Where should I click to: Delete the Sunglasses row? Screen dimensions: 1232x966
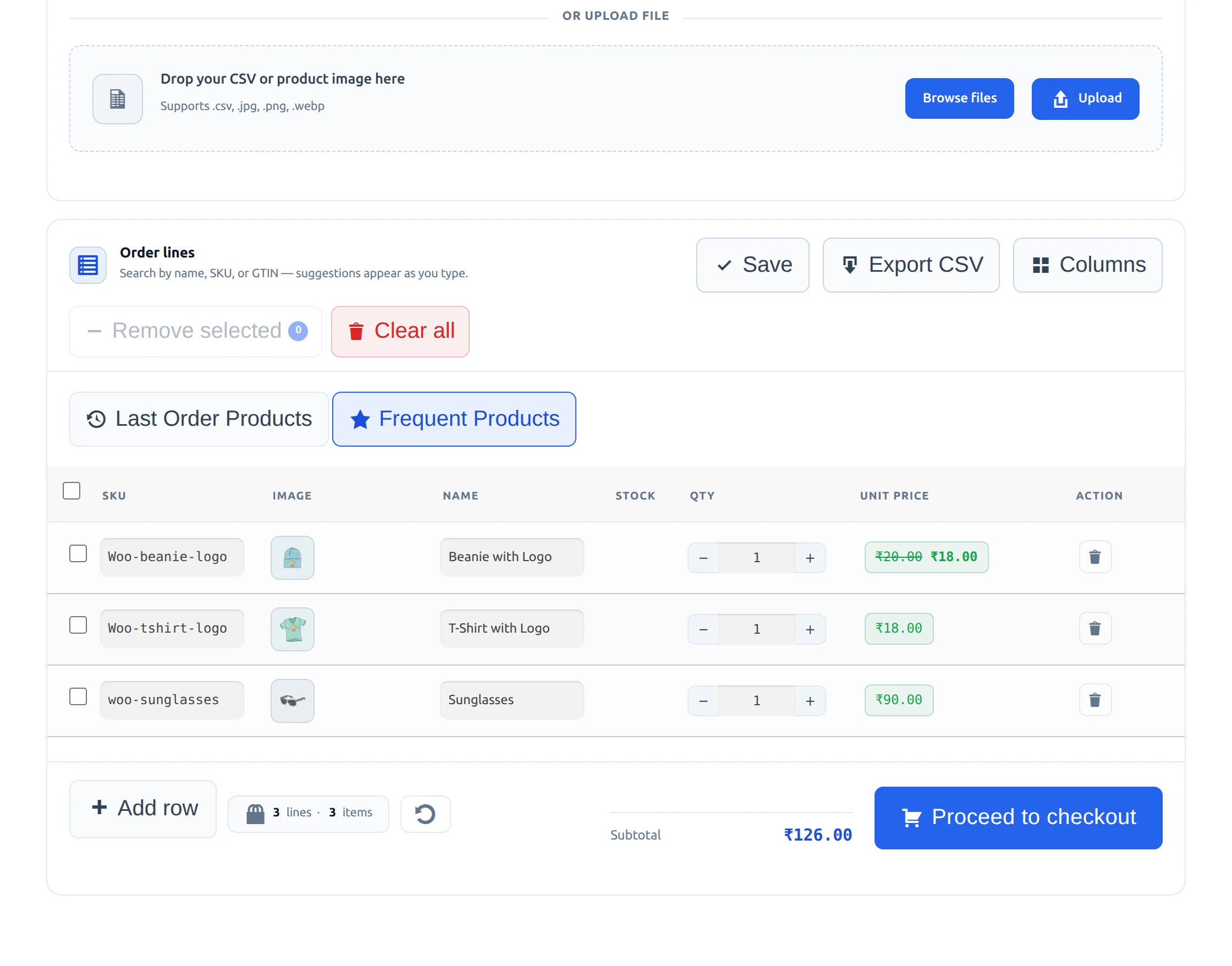1094,700
